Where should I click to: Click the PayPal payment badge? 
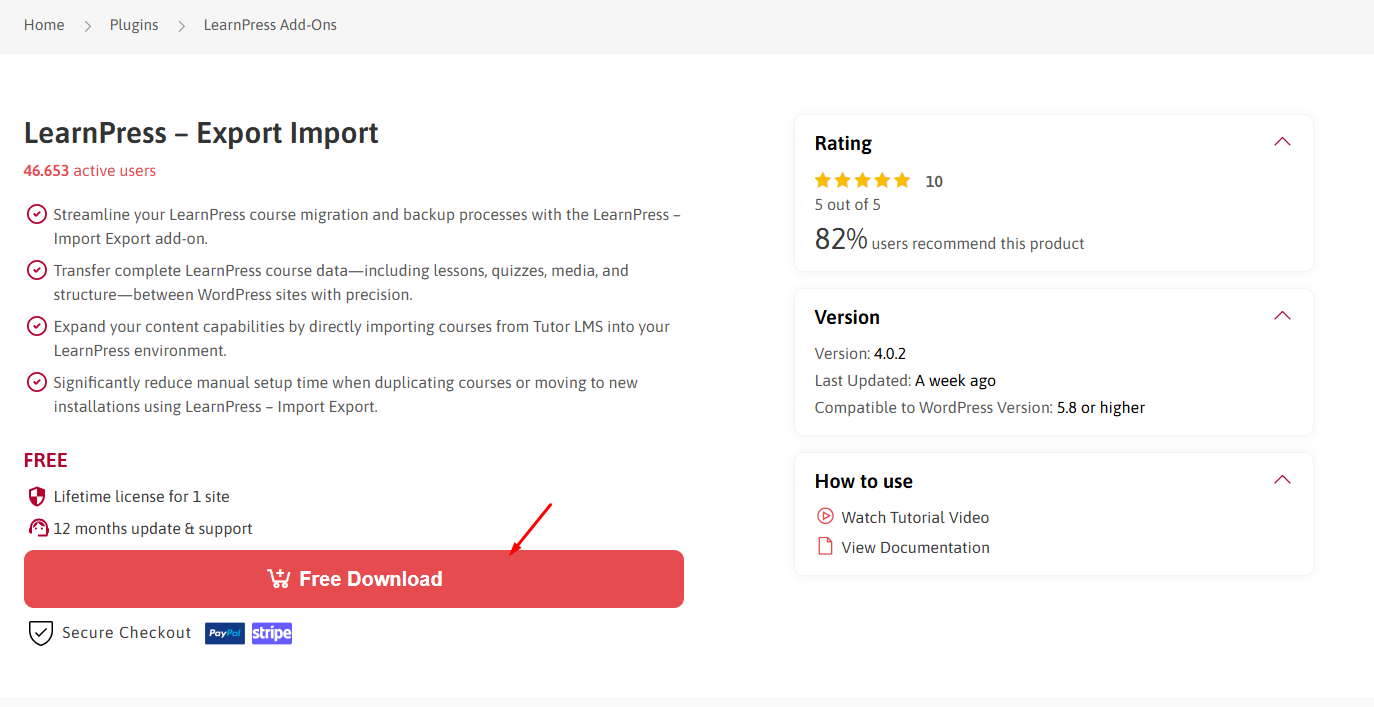225,633
